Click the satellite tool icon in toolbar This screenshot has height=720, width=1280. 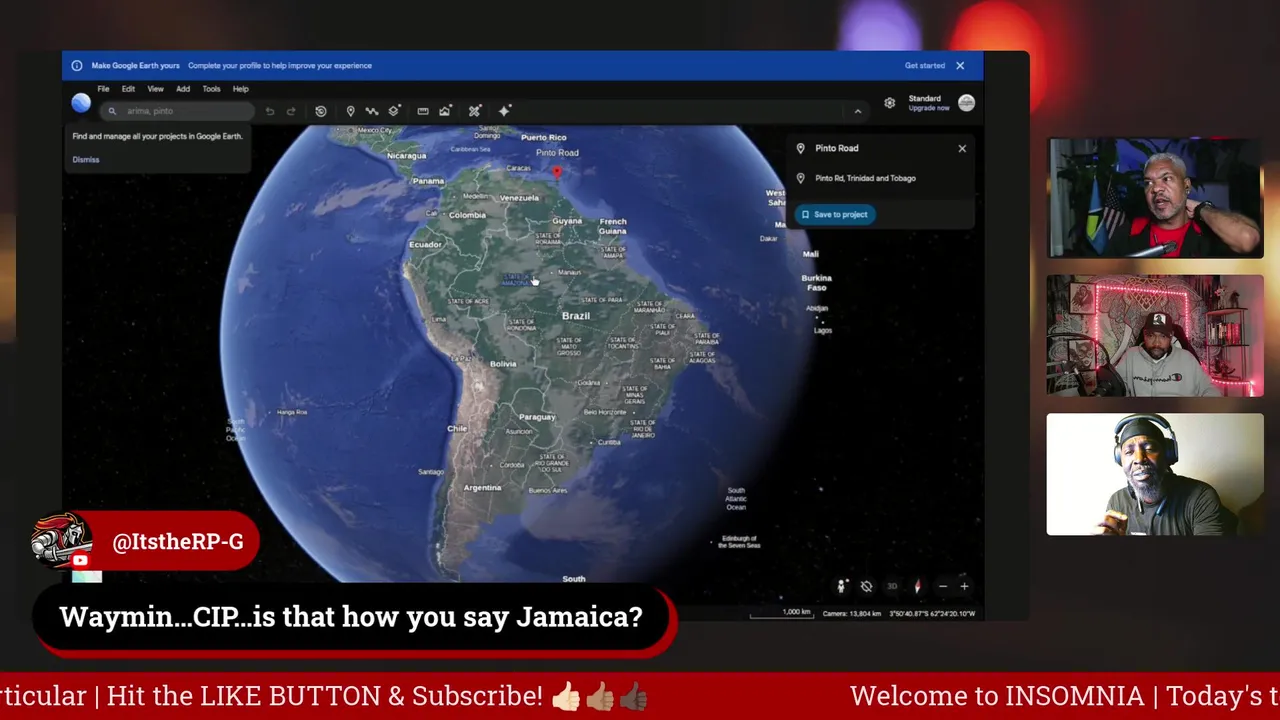[x=475, y=111]
